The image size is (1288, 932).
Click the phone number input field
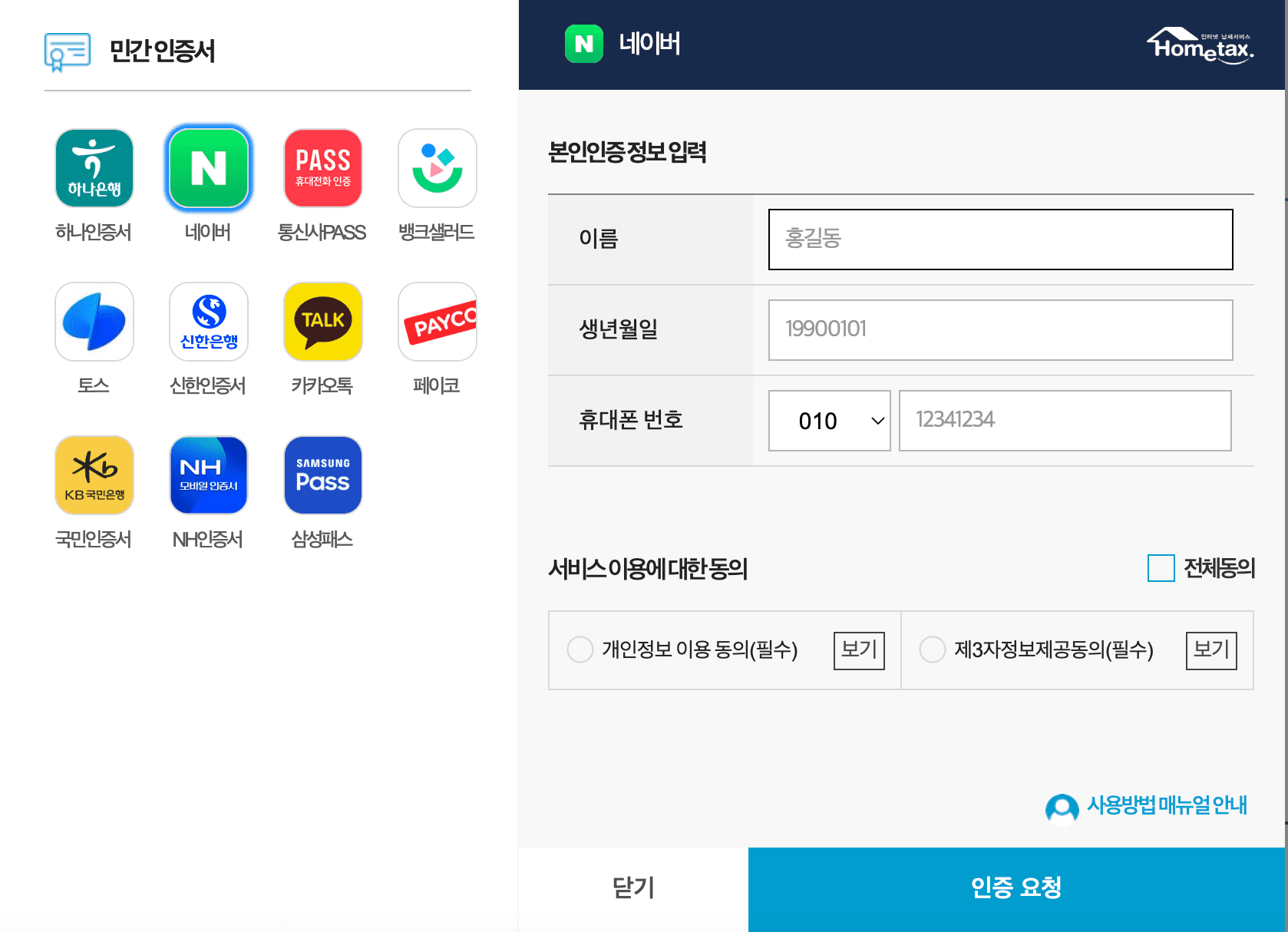(1065, 421)
